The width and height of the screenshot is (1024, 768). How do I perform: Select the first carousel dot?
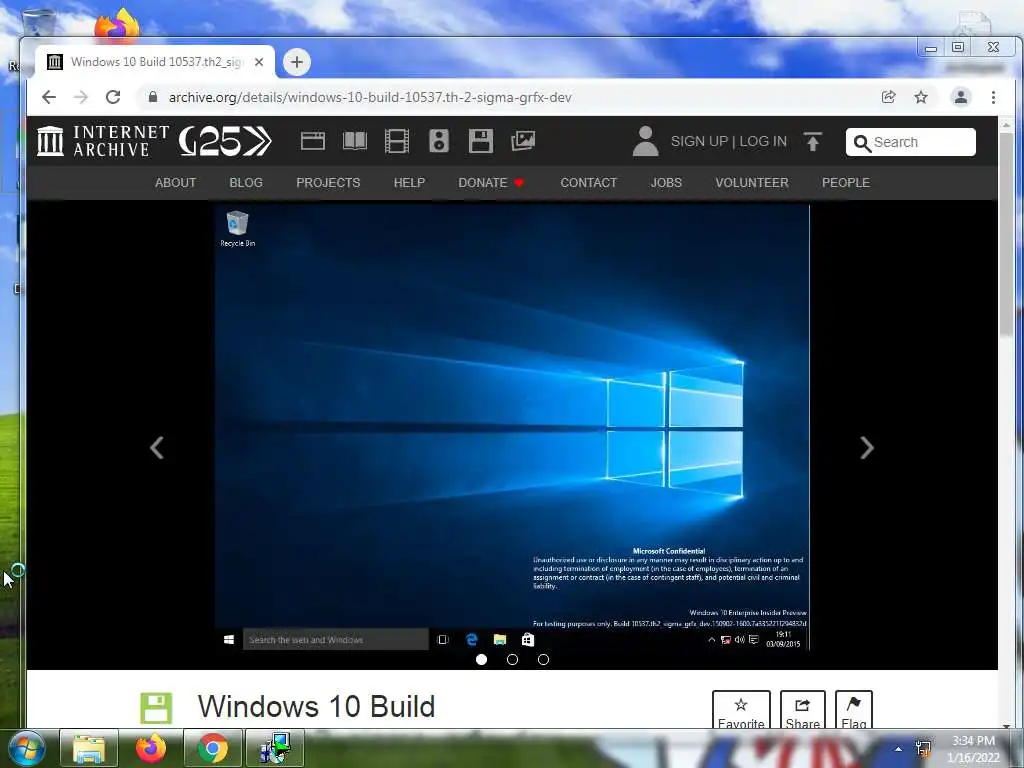481,660
